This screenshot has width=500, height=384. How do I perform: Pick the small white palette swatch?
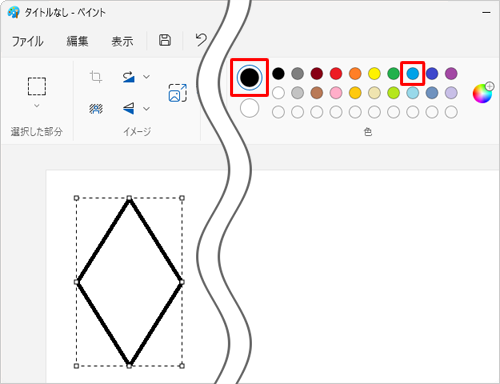278,93
